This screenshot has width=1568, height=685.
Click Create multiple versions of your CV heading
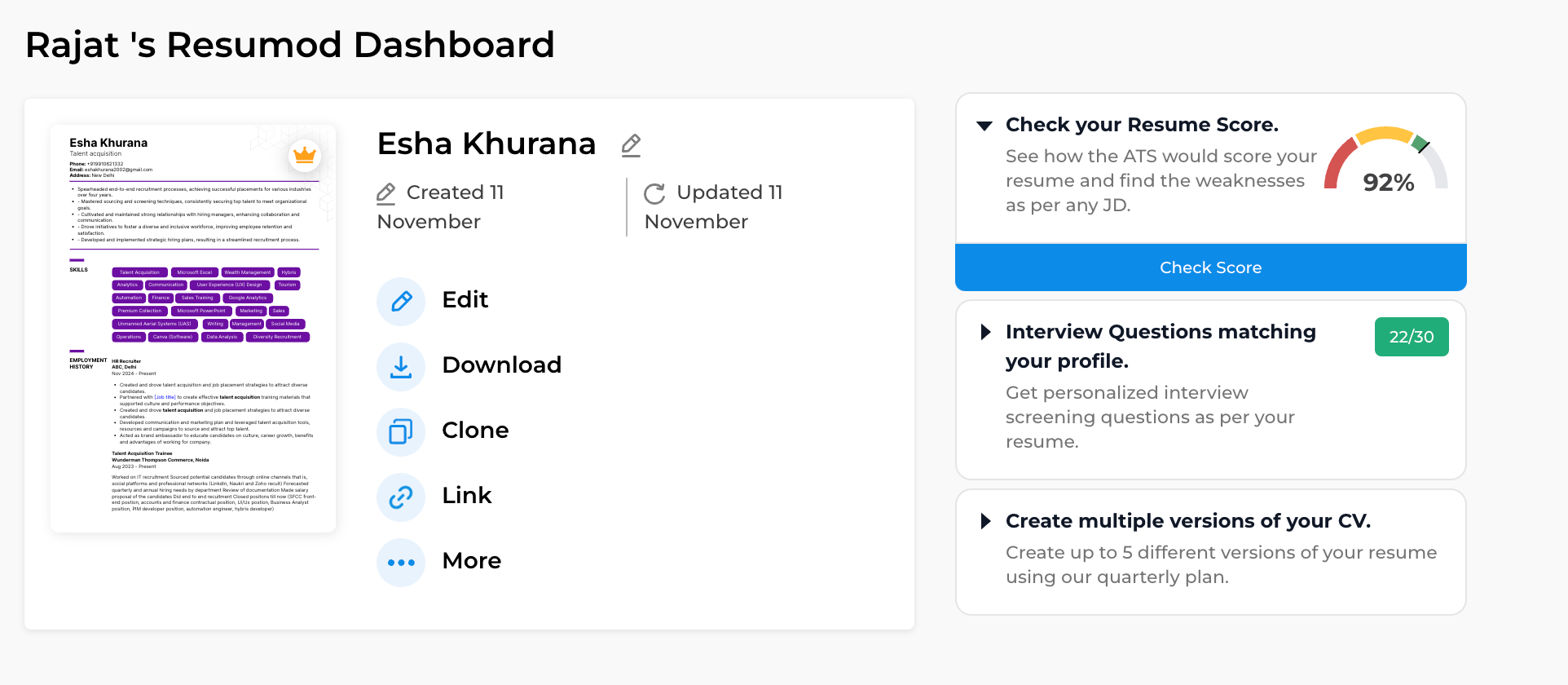(1188, 521)
